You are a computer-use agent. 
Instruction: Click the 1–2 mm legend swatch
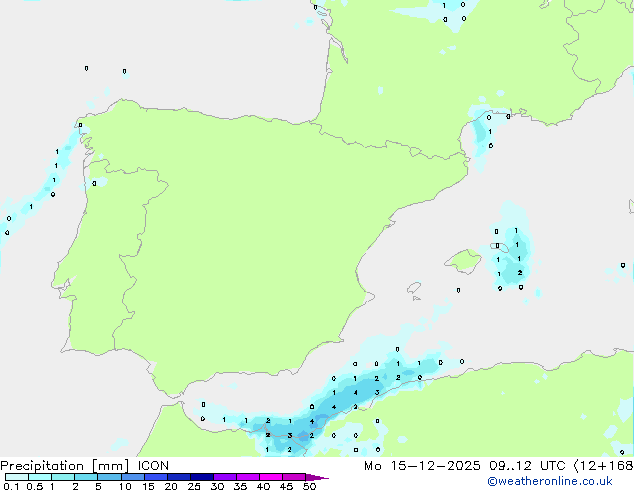(63, 477)
